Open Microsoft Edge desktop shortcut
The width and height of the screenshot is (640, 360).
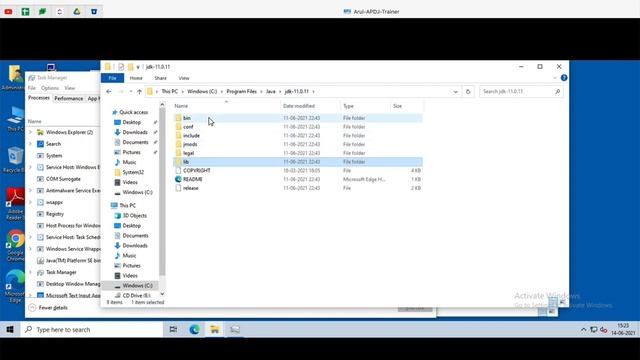pos(15,286)
